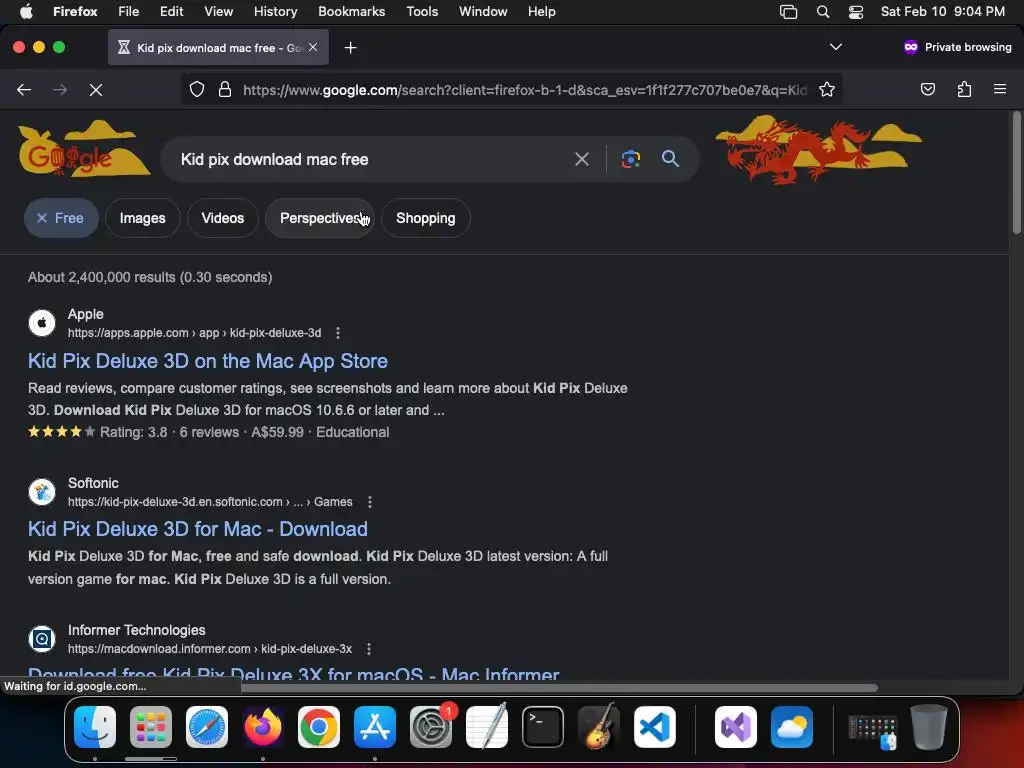Open Visual Studio Code from the dock

tap(654, 726)
